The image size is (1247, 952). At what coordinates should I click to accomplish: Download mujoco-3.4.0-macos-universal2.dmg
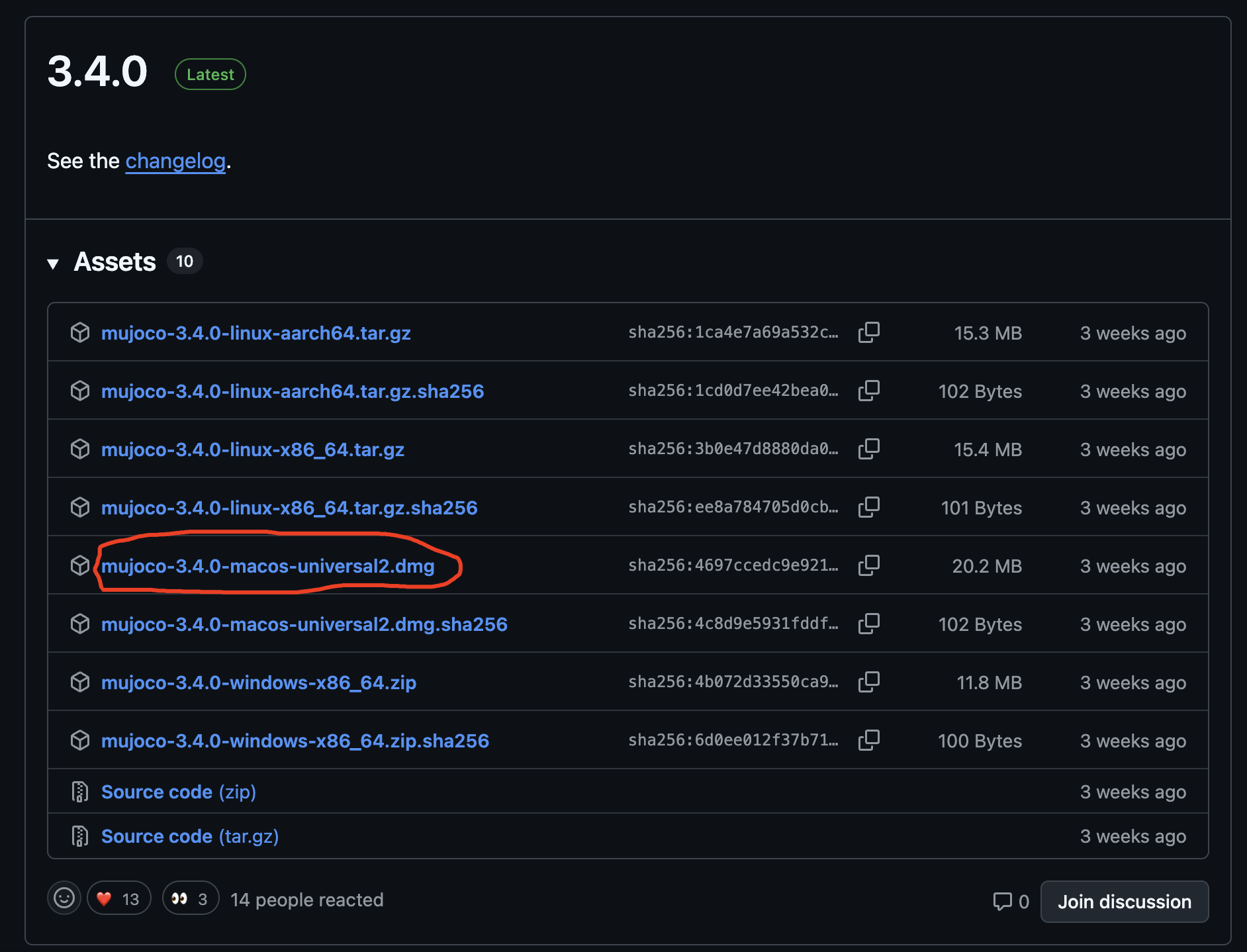coord(268,566)
